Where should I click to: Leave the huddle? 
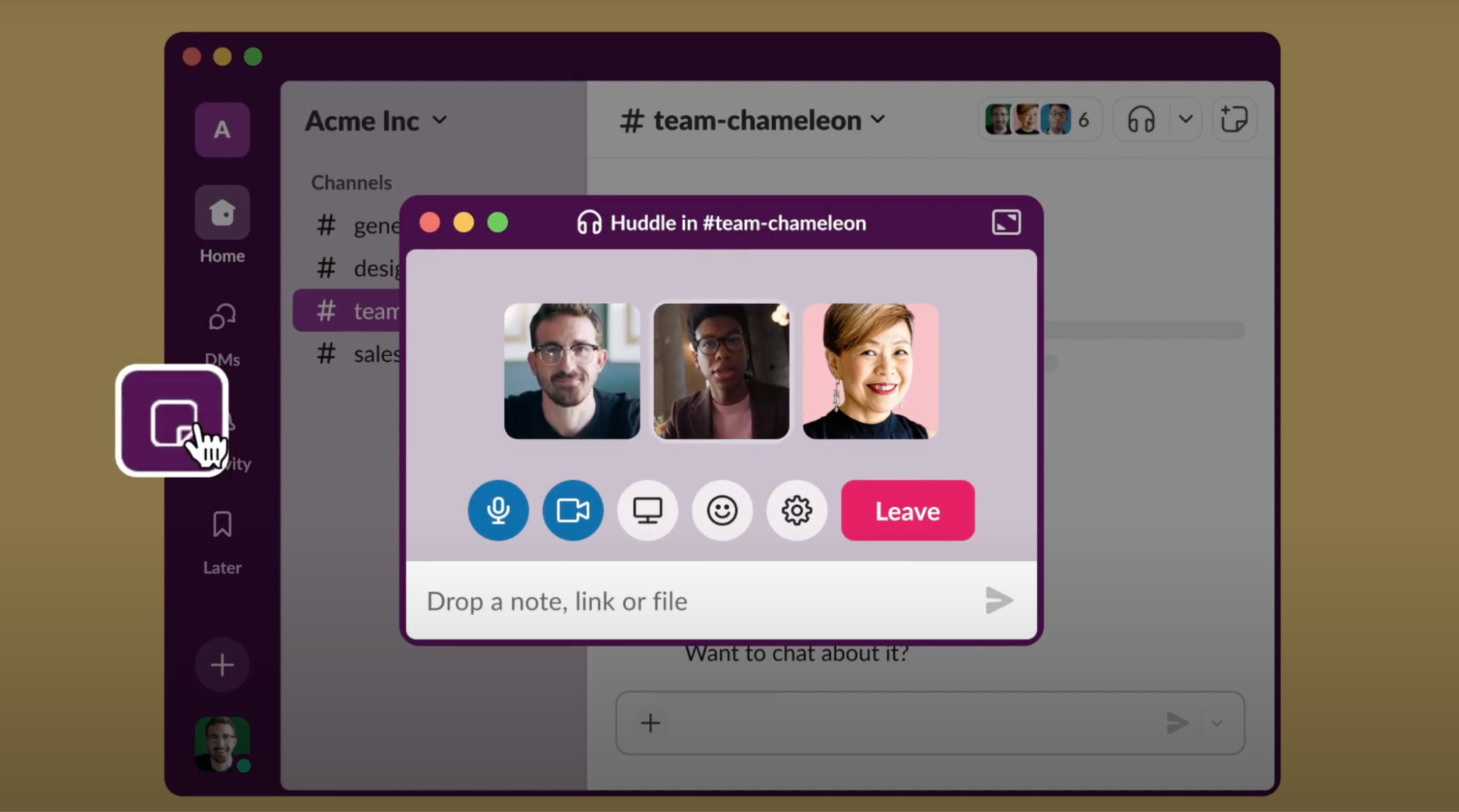click(x=907, y=511)
